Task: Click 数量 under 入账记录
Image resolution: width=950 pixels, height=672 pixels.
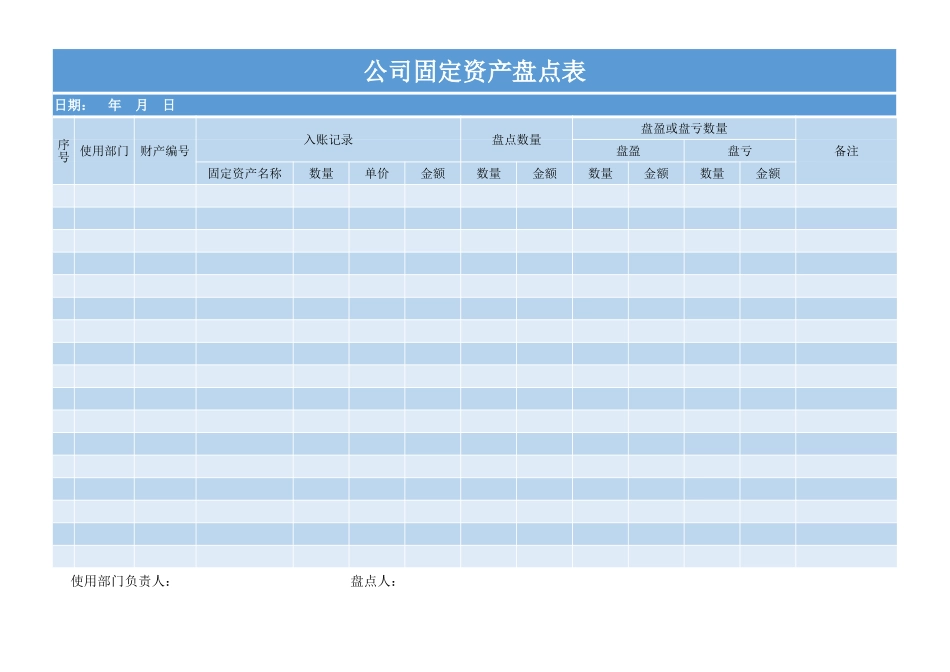Action: pos(321,173)
